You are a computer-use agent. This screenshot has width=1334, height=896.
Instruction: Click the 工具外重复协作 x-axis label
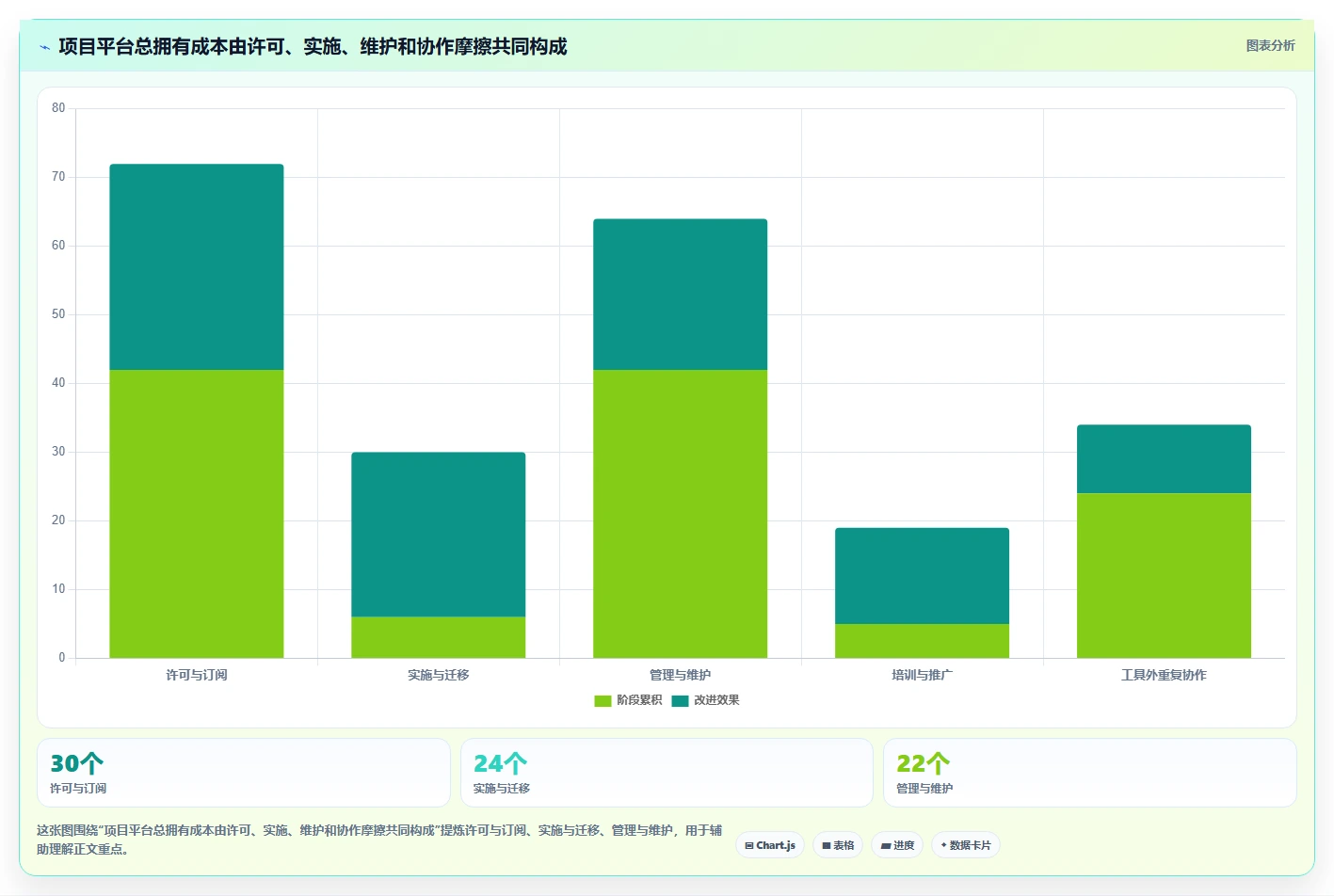1164,675
